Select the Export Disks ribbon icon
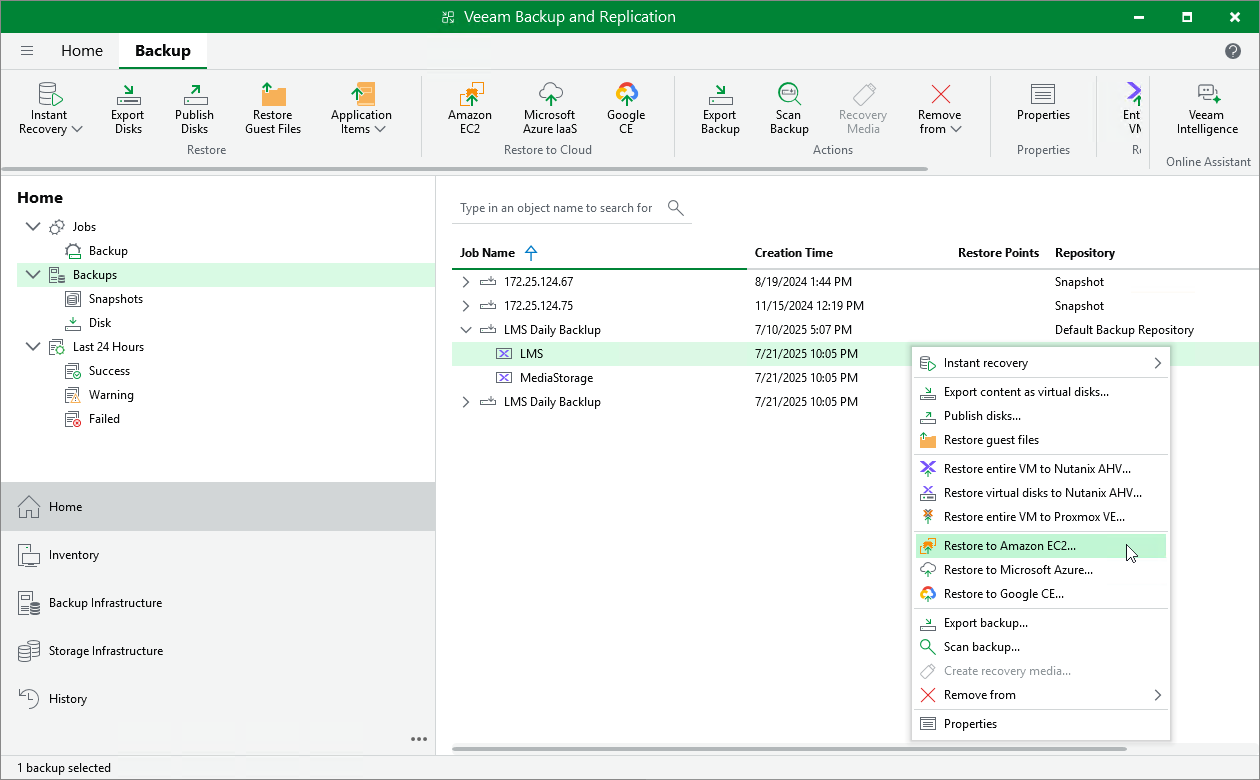The width and height of the screenshot is (1260, 780). (x=127, y=106)
